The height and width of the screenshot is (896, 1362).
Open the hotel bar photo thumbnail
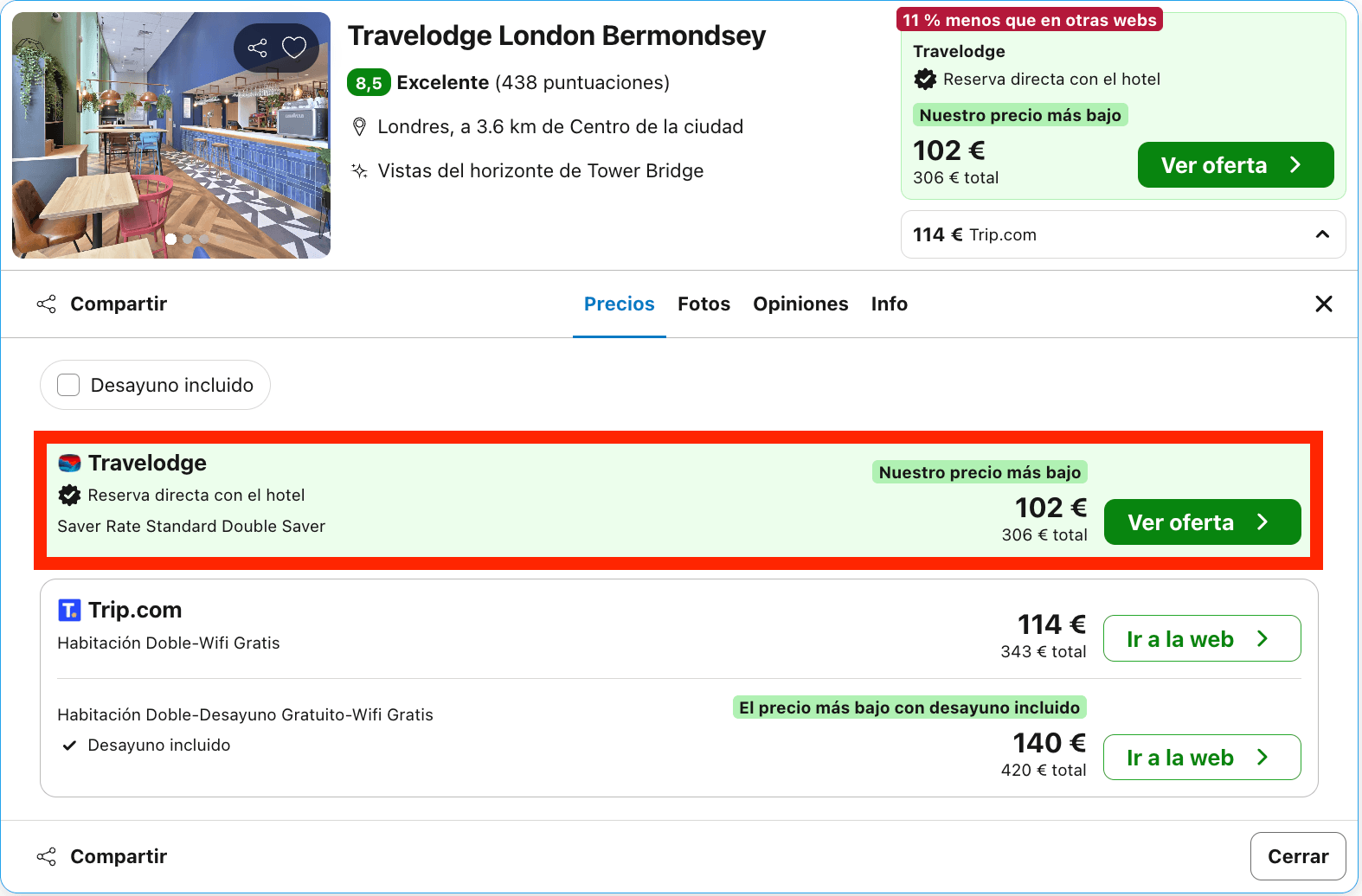[x=171, y=135]
